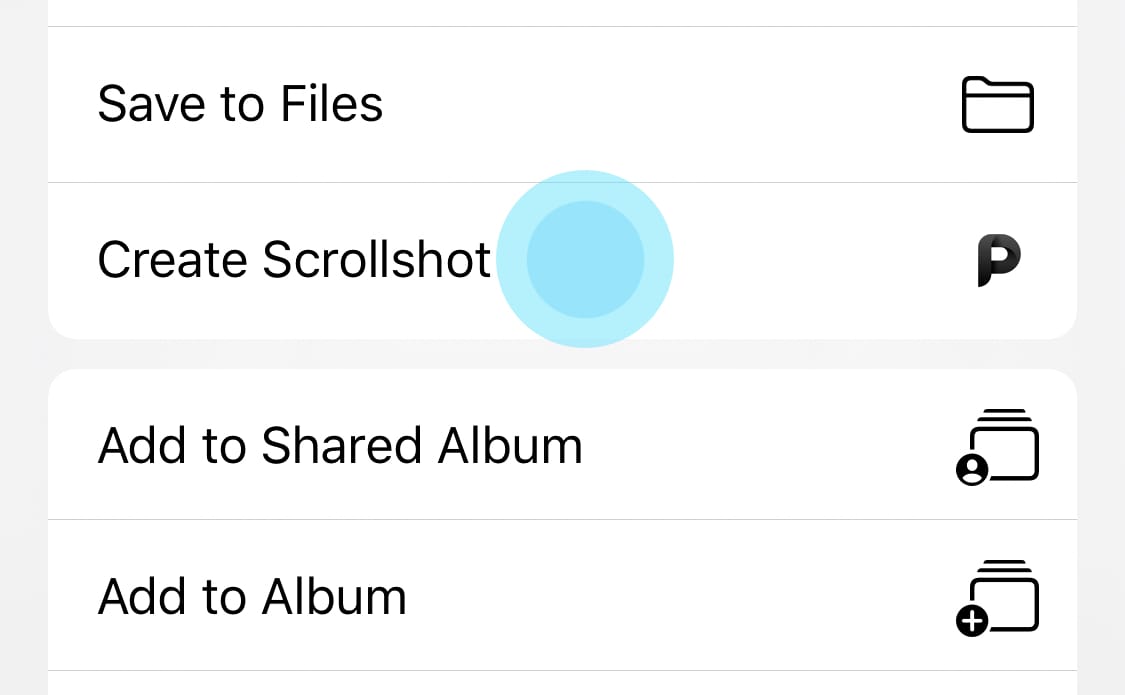
Task: Click the person badge on the shared album icon
Action: coord(972,470)
